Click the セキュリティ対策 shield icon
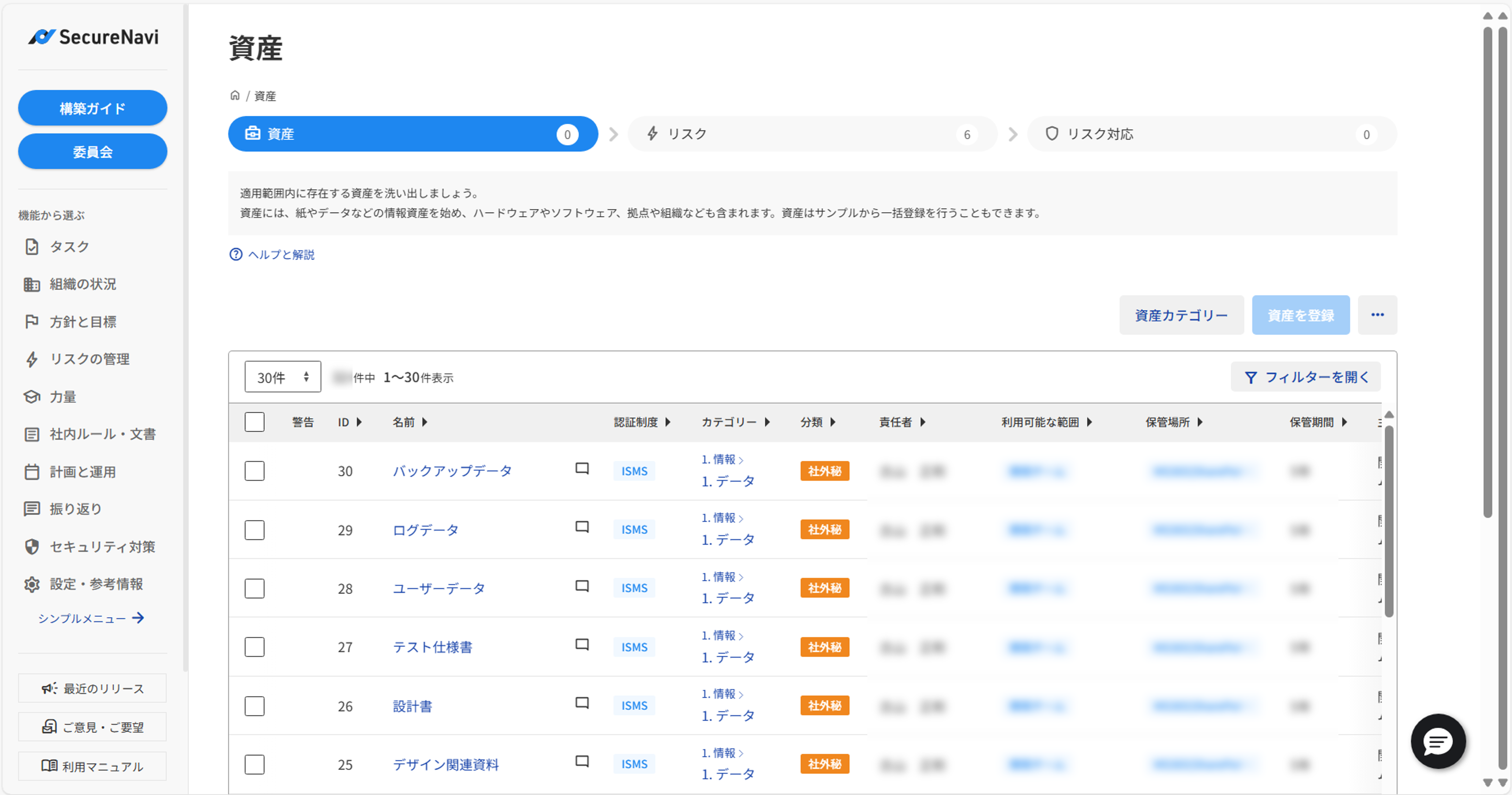 tap(32, 546)
